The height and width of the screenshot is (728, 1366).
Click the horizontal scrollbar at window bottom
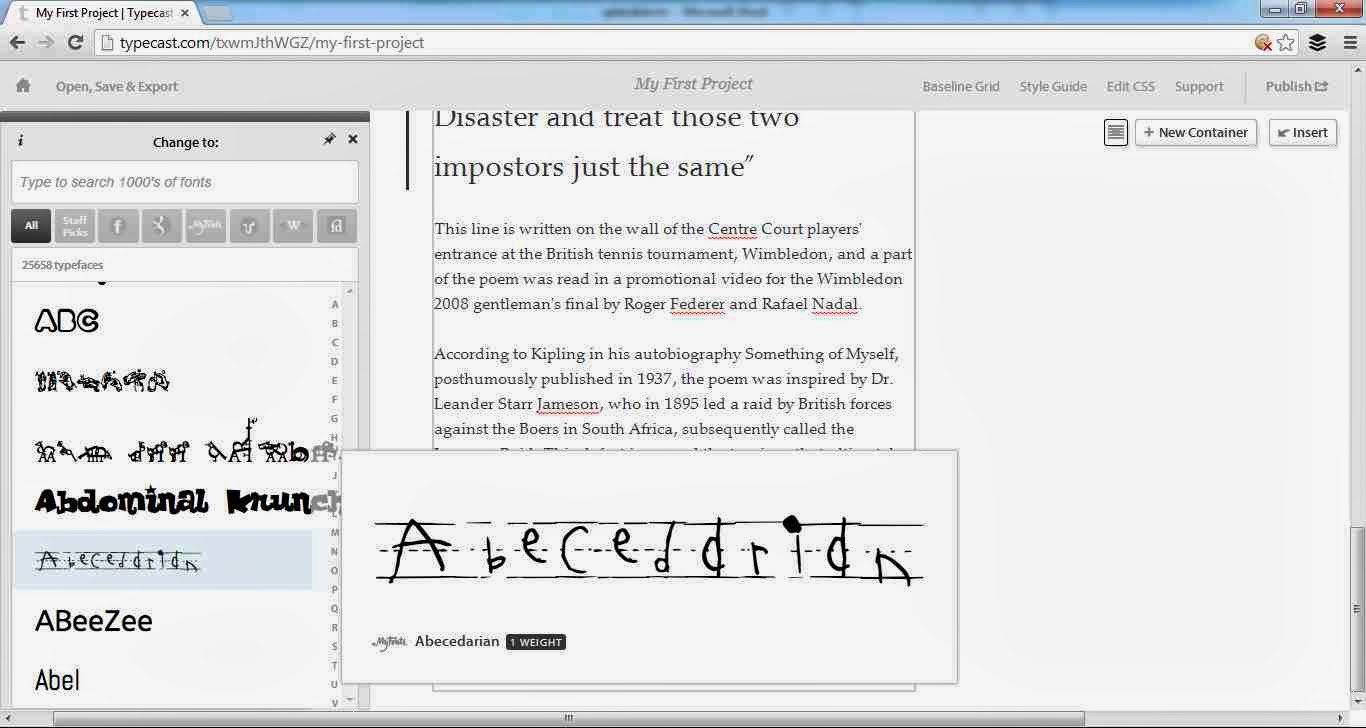[568, 718]
